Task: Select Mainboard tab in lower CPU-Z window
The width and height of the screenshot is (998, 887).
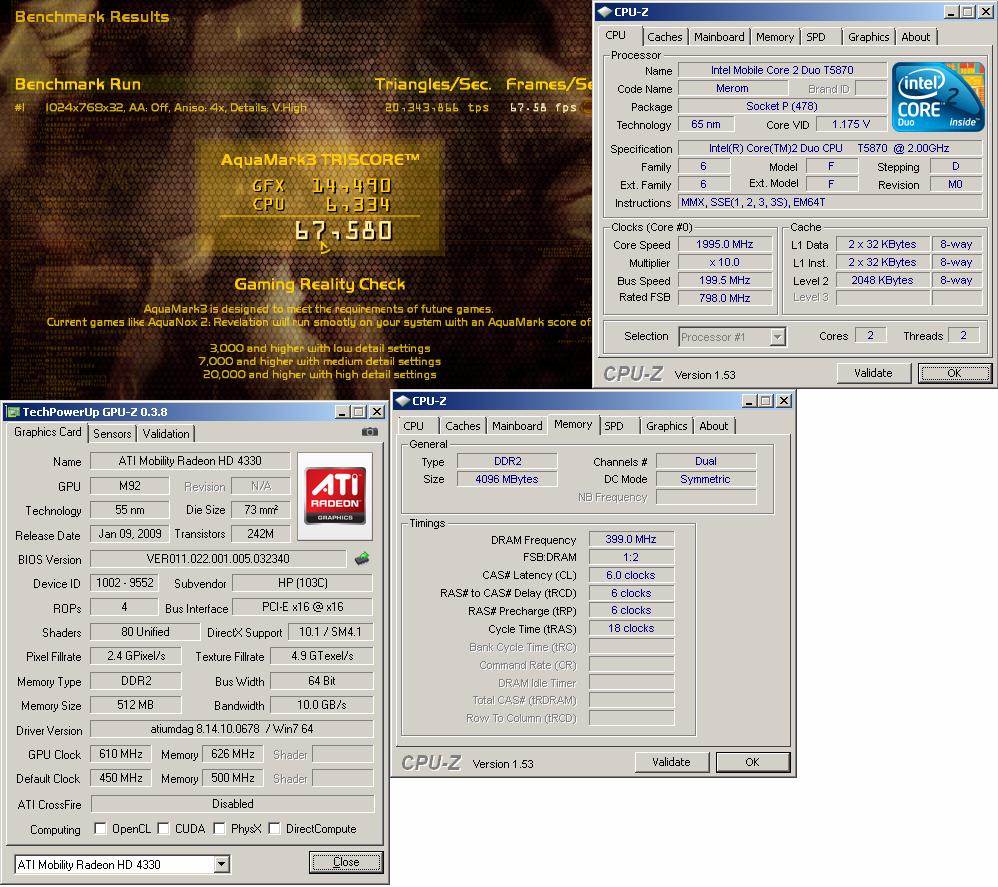Action: [x=517, y=426]
